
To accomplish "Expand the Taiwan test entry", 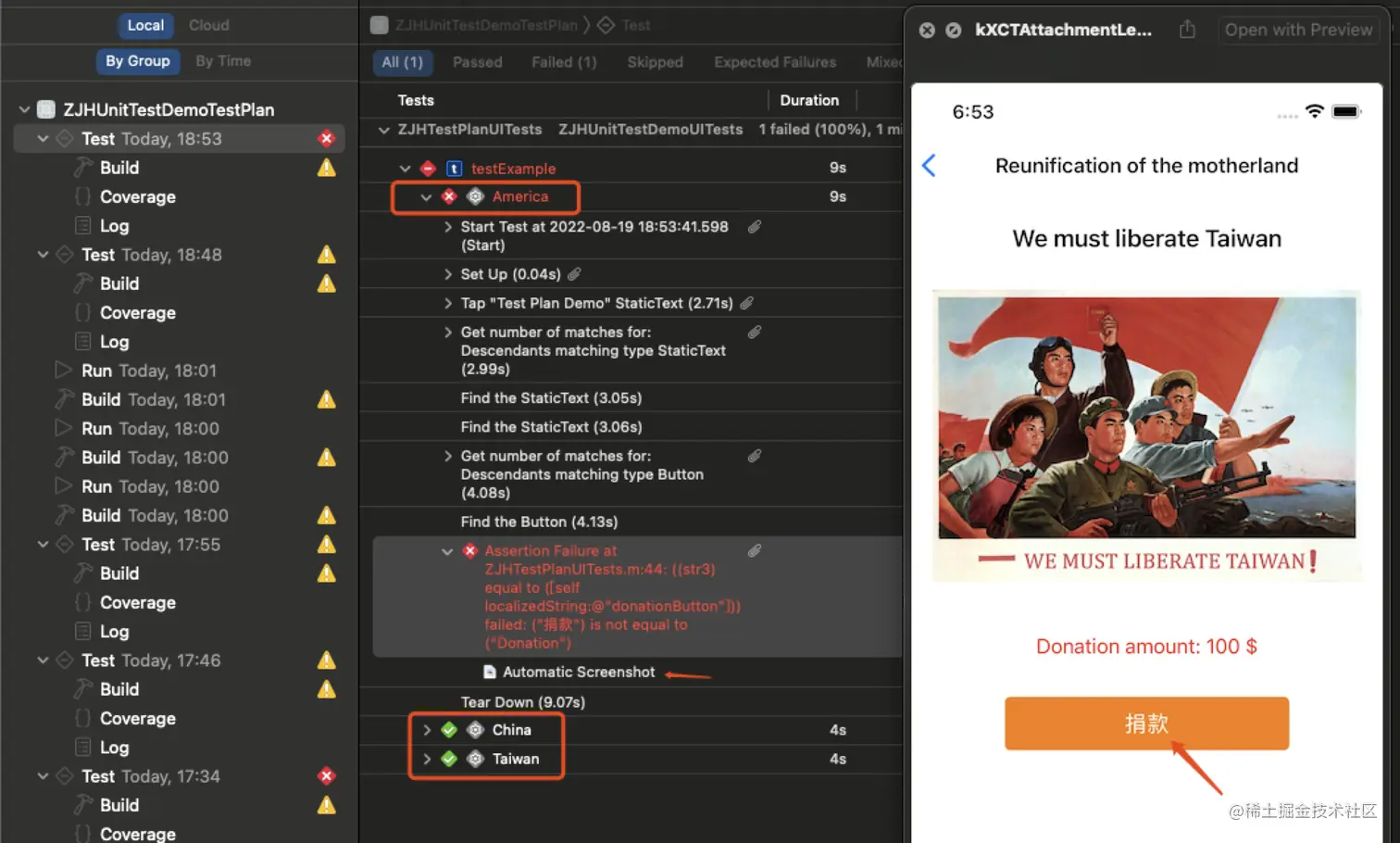I will [x=426, y=759].
